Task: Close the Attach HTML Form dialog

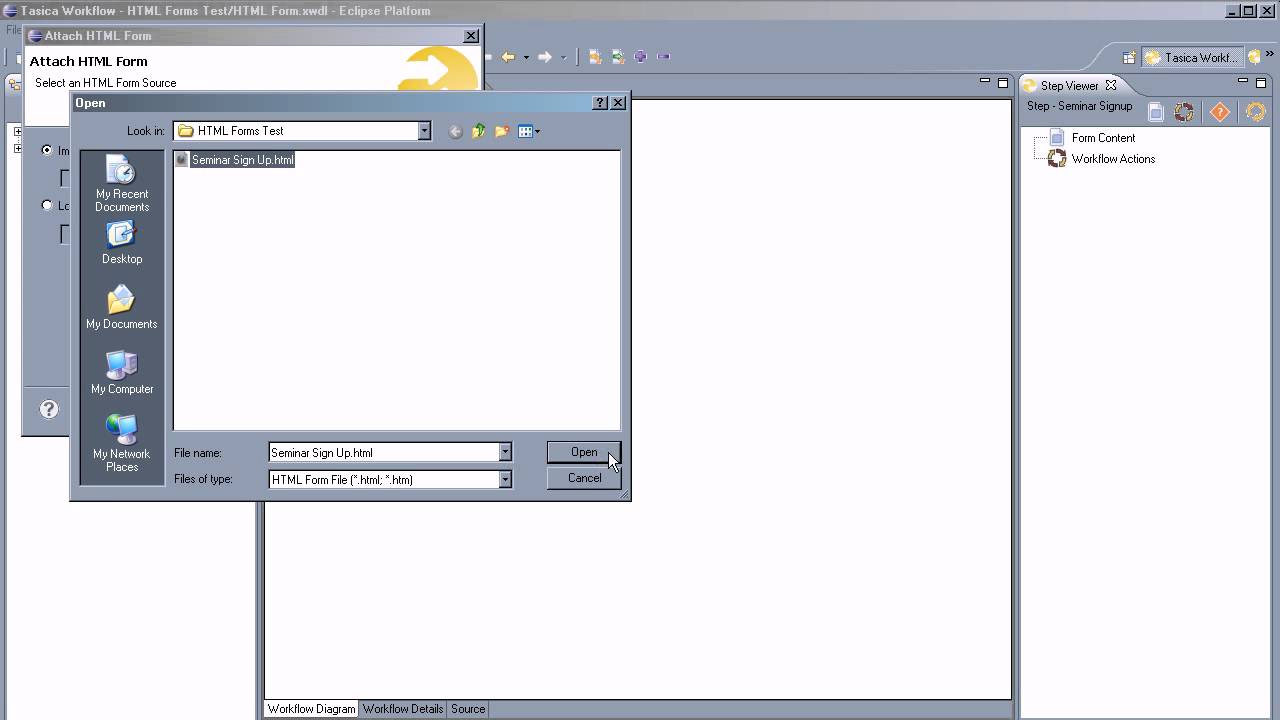Action: (471, 36)
